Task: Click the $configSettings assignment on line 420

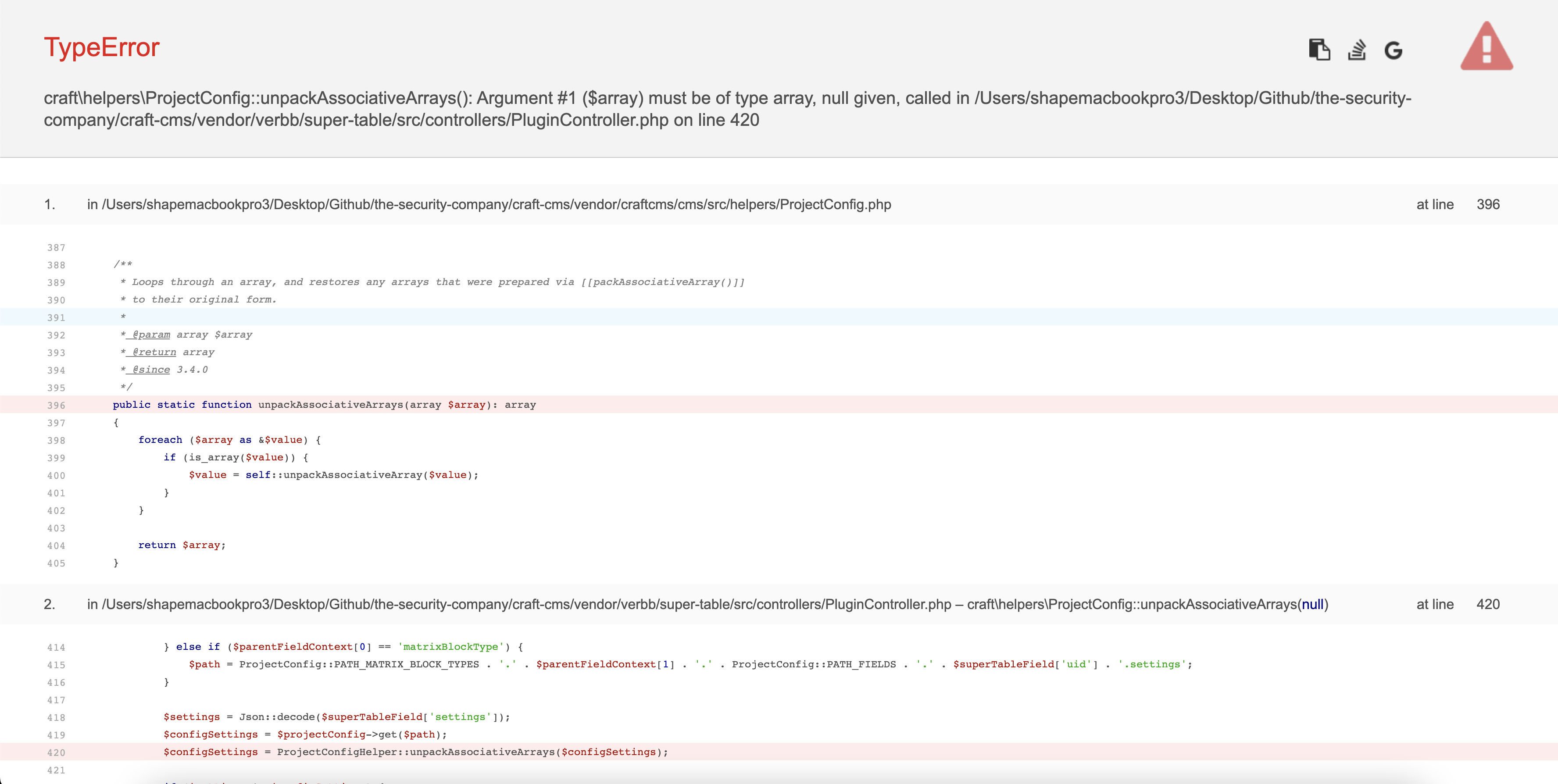Action: click(x=415, y=752)
